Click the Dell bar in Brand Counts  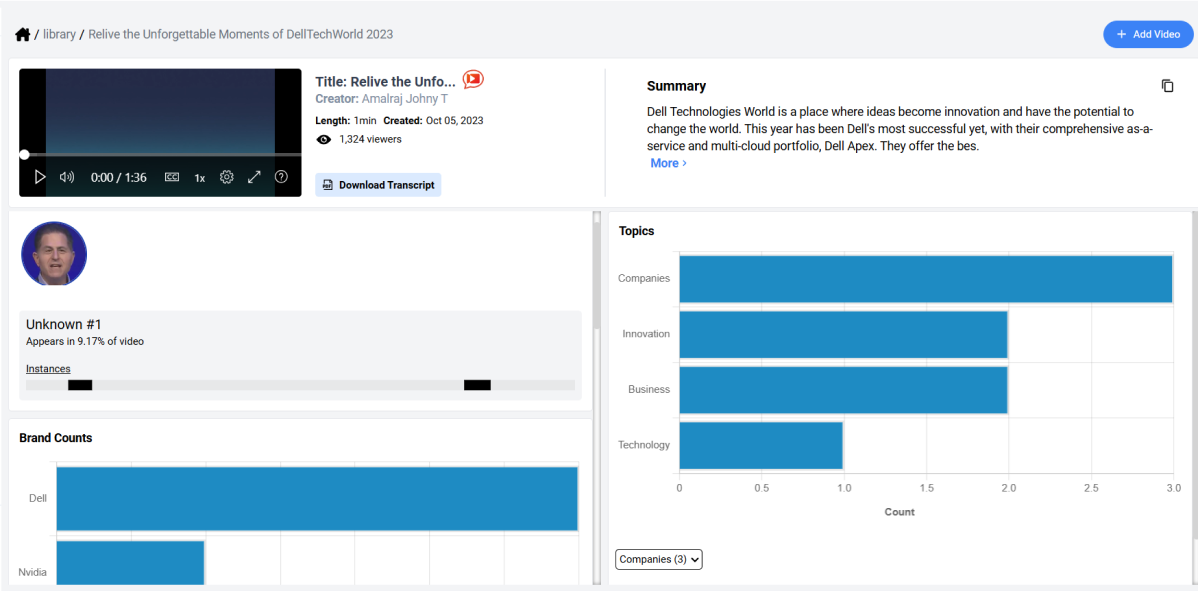(x=317, y=498)
